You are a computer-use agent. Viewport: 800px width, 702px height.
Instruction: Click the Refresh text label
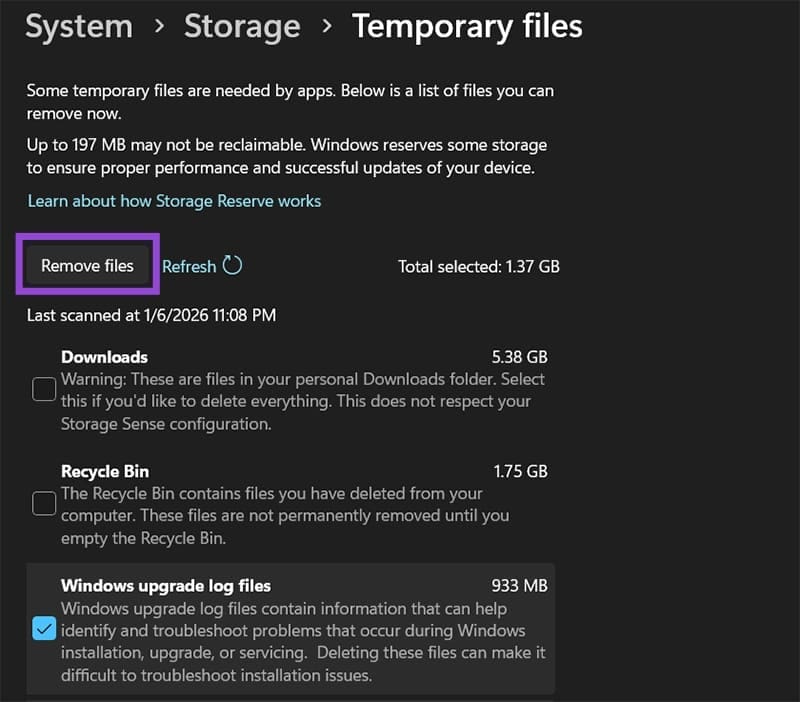click(192, 266)
